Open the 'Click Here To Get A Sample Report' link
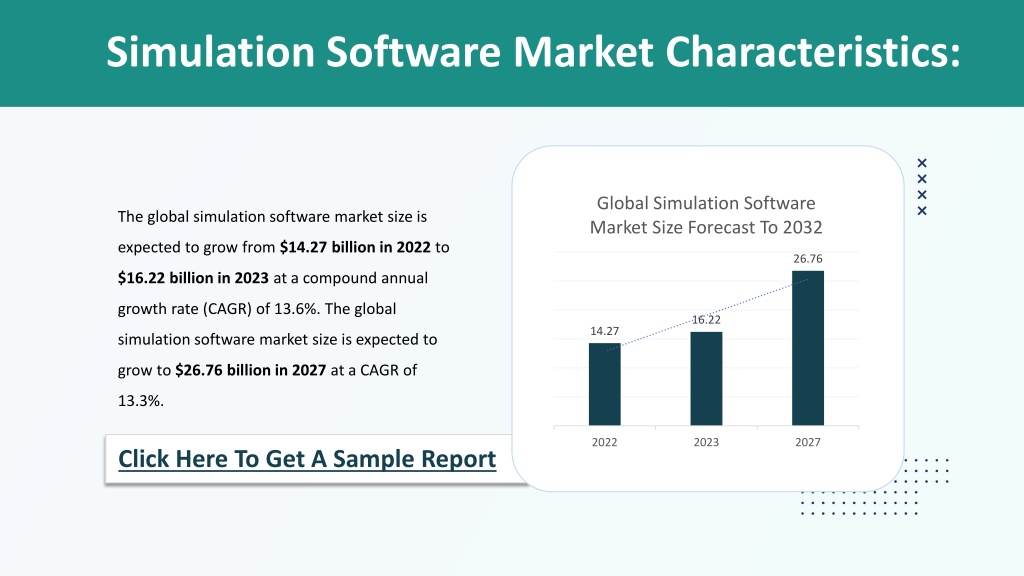Screen dimensions: 1024x576 307,458
